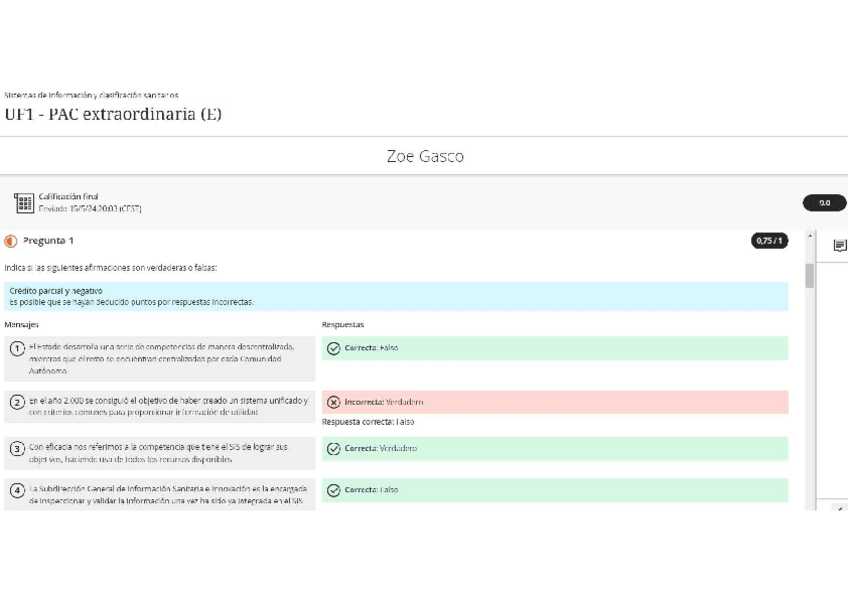
Task: Click the green check icon for statement 1
Action: click(334, 348)
